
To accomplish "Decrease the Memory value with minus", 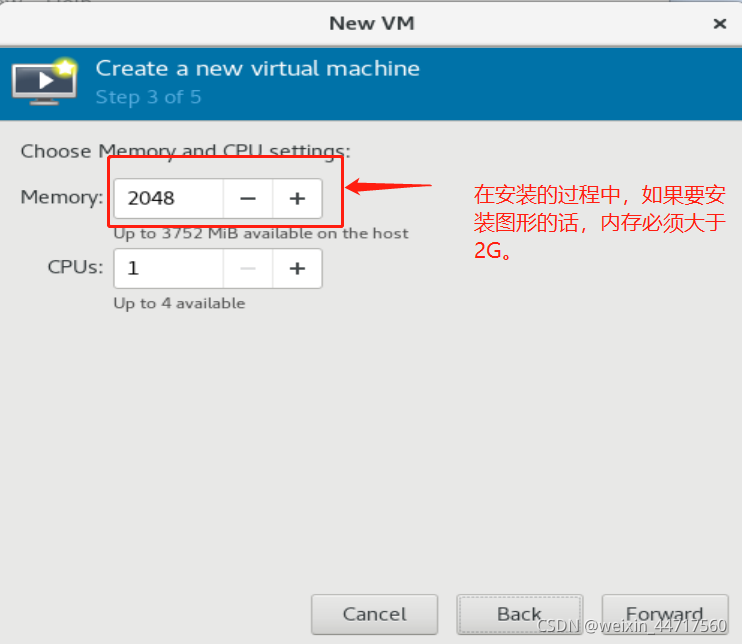I will pos(248,198).
